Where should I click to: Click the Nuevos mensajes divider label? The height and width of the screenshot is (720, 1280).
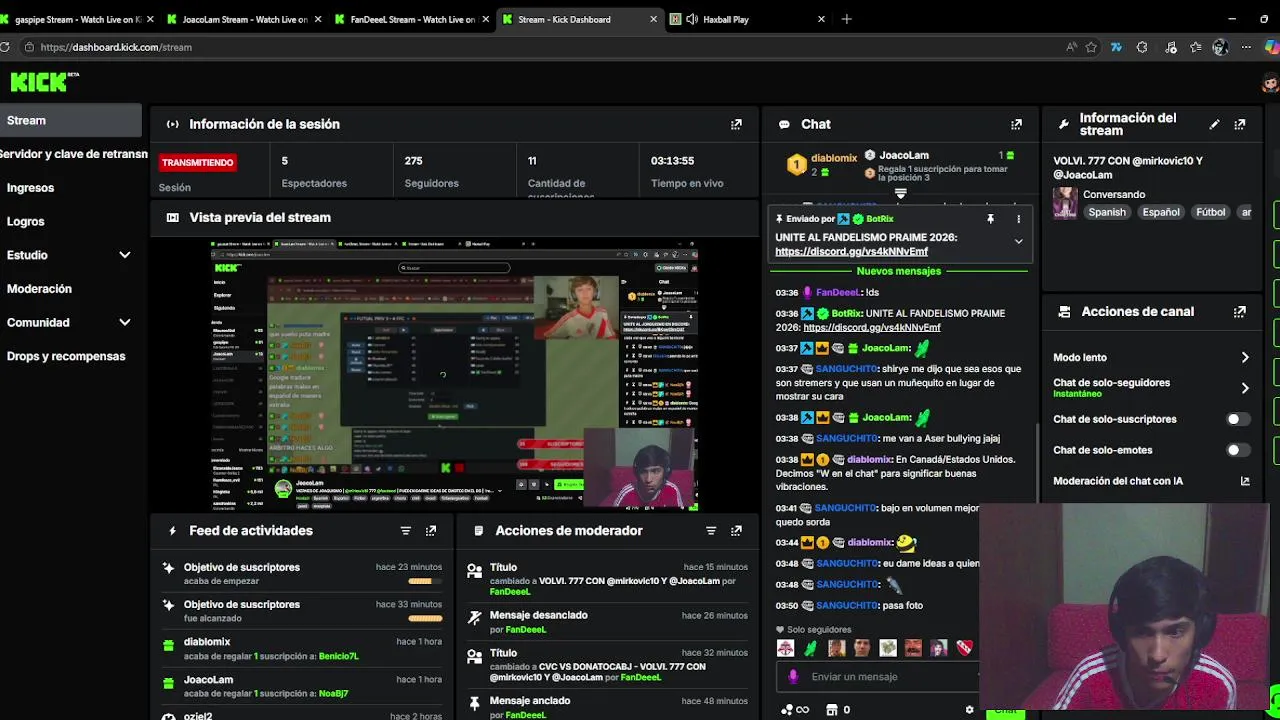pos(898,272)
